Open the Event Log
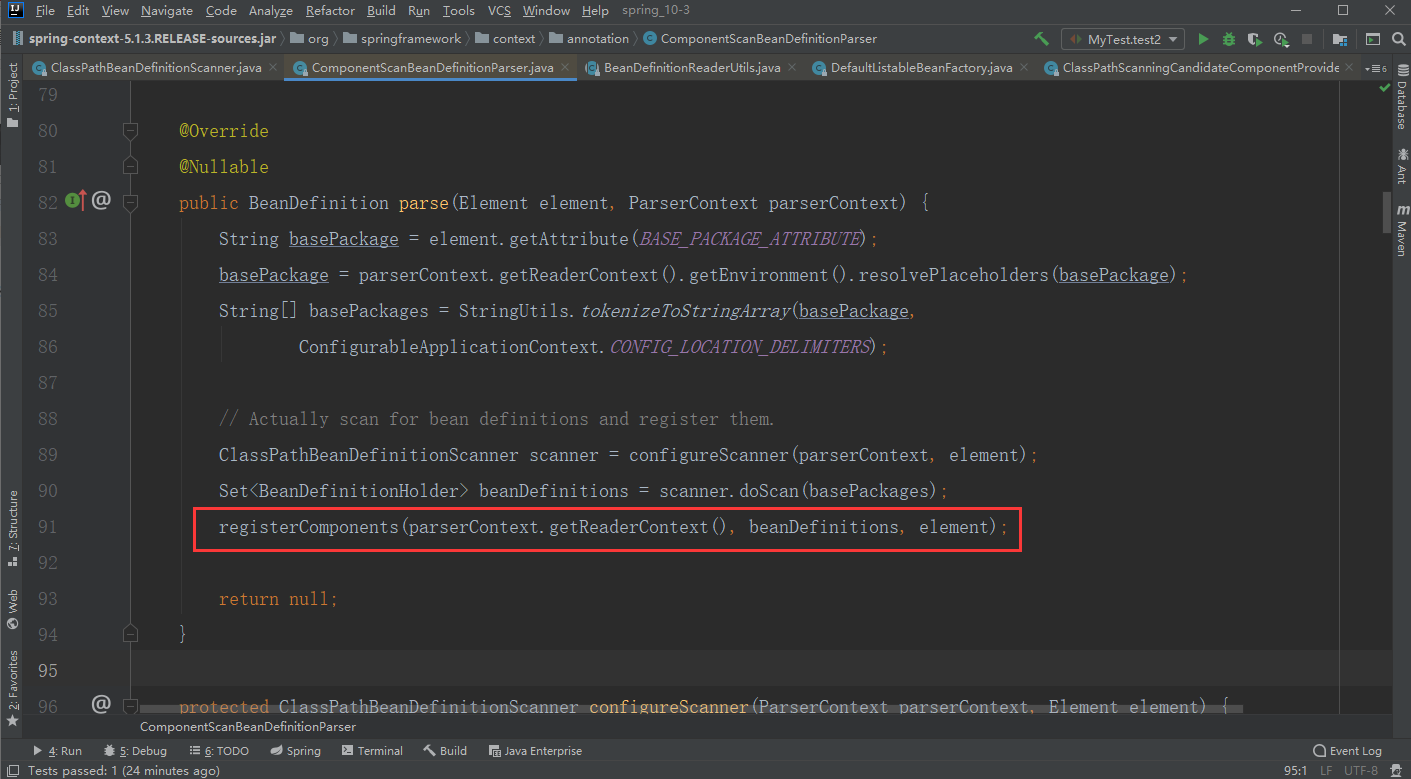Screen dimensions: 1411x779 1347,751
